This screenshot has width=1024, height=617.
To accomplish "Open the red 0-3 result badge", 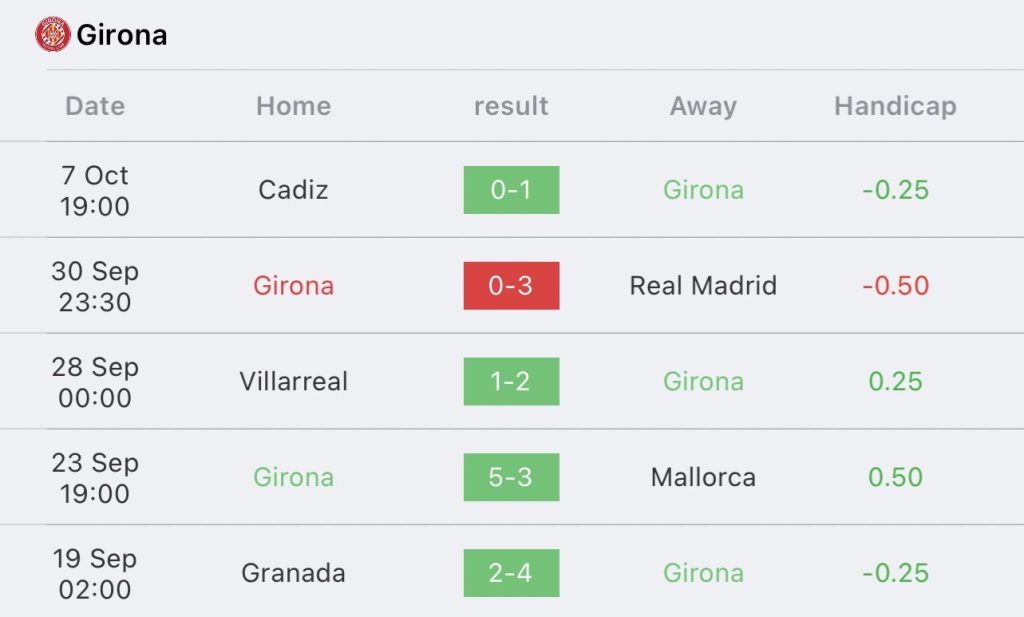I will [511, 285].
